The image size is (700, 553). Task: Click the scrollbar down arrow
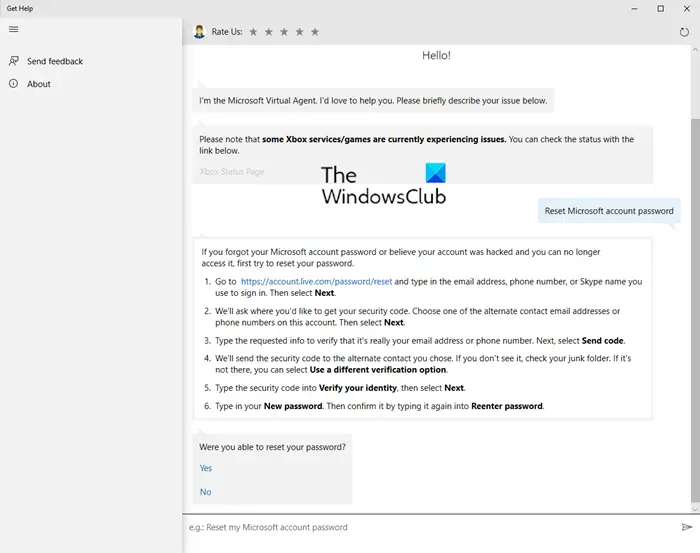[x=695, y=509]
